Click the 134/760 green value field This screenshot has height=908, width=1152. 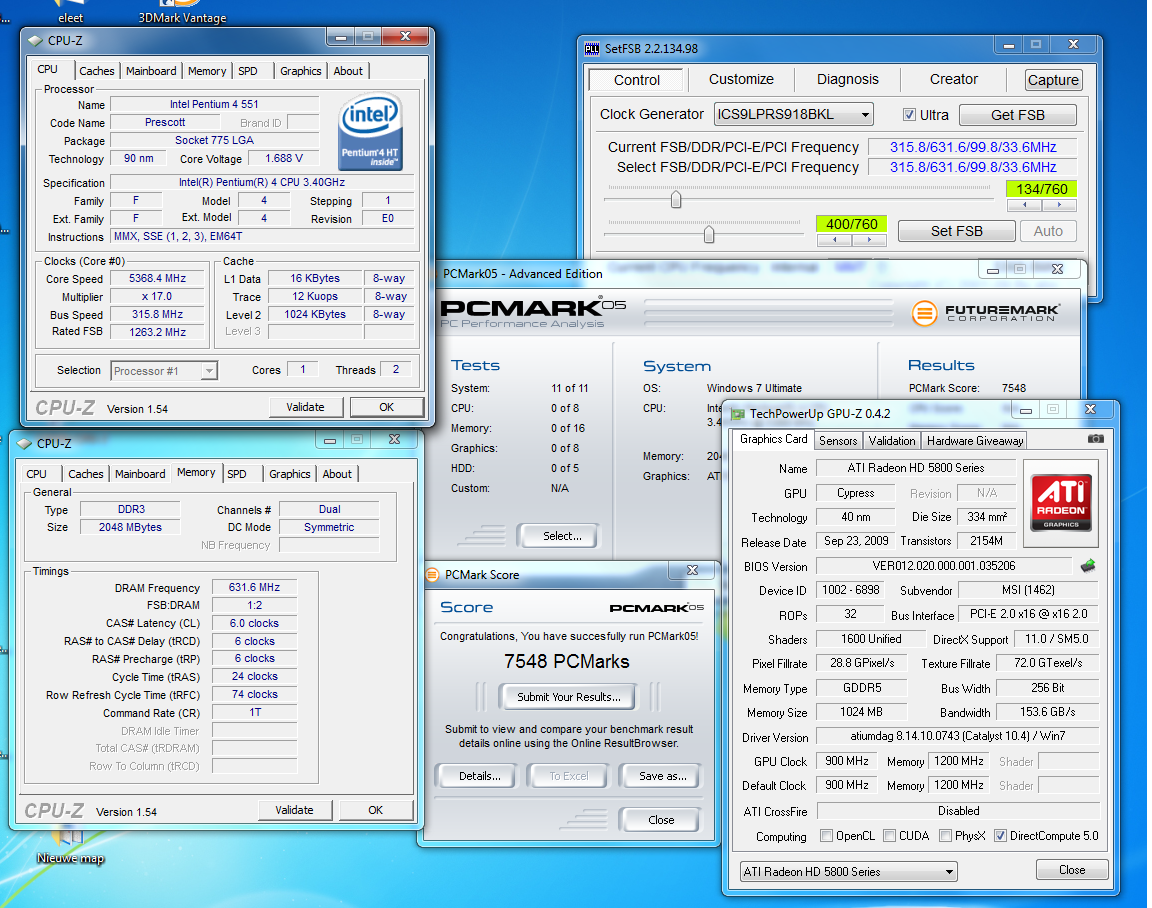[x=1041, y=189]
